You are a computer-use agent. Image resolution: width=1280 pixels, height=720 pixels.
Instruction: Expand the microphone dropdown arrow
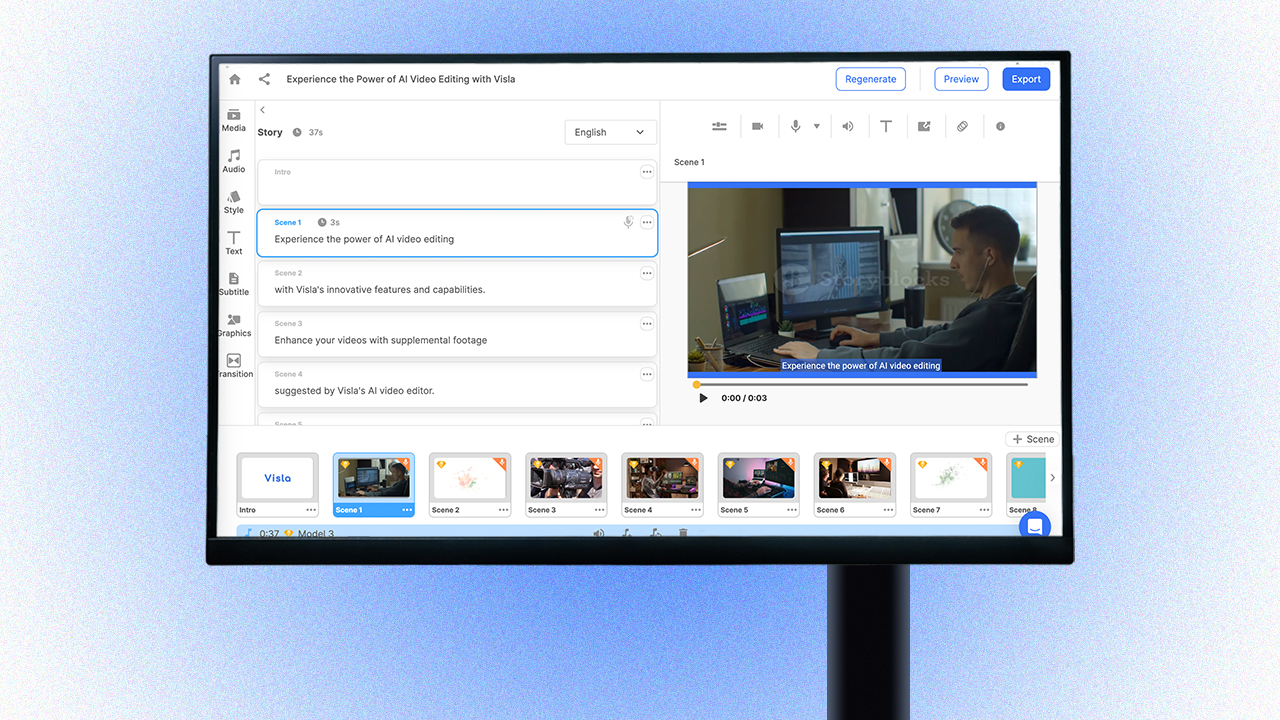click(x=816, y=127)
